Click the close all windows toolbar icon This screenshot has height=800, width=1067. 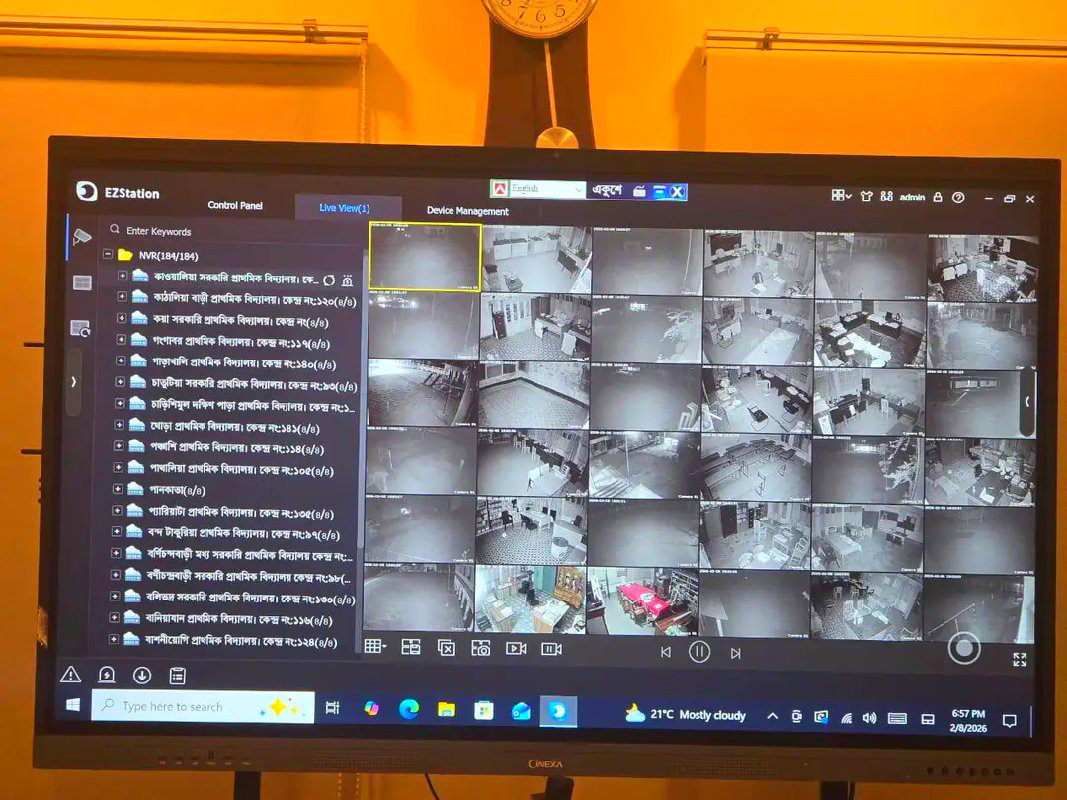[x=446, y=648]
